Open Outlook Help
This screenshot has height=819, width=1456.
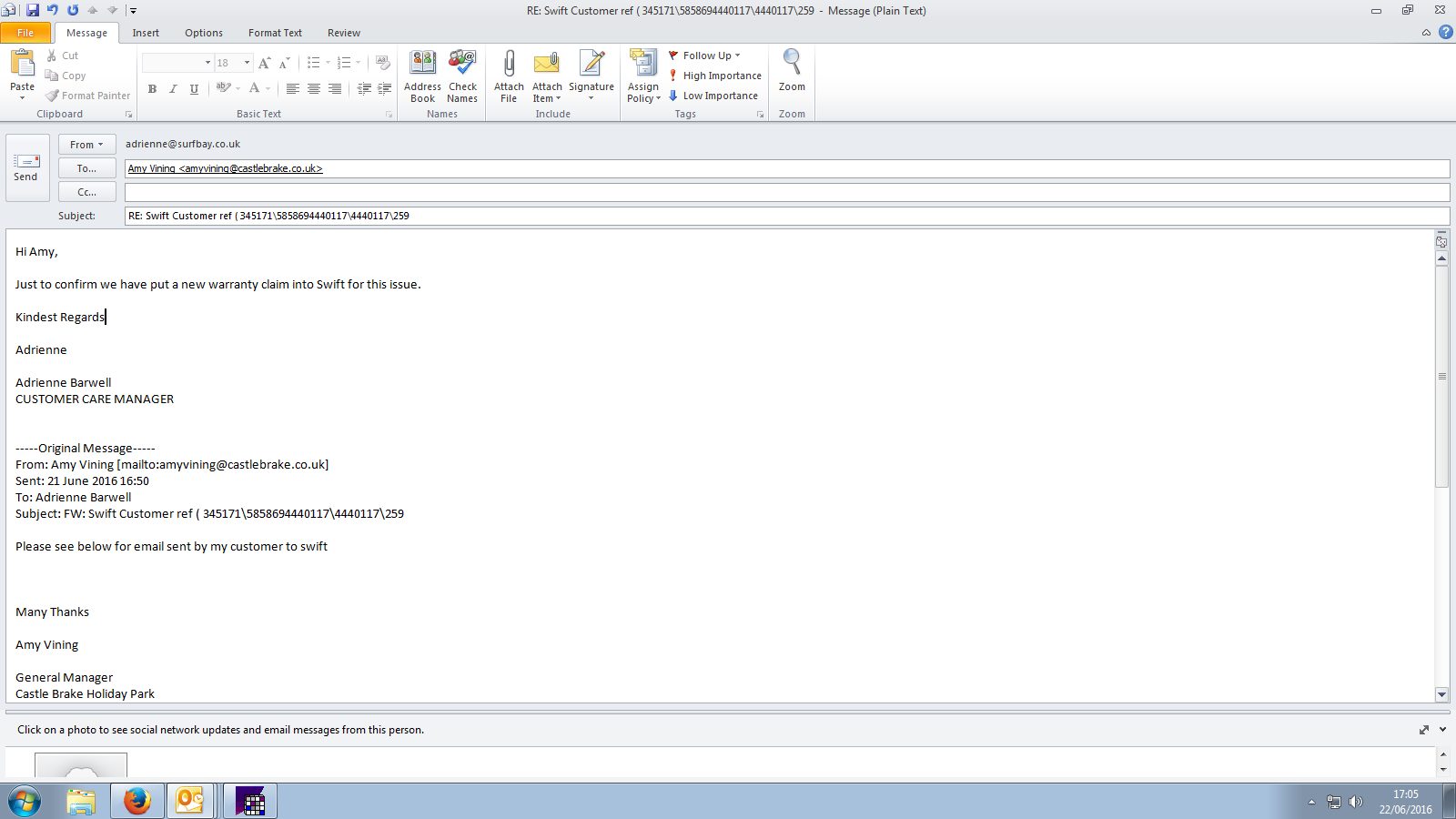pos(1445,32)
